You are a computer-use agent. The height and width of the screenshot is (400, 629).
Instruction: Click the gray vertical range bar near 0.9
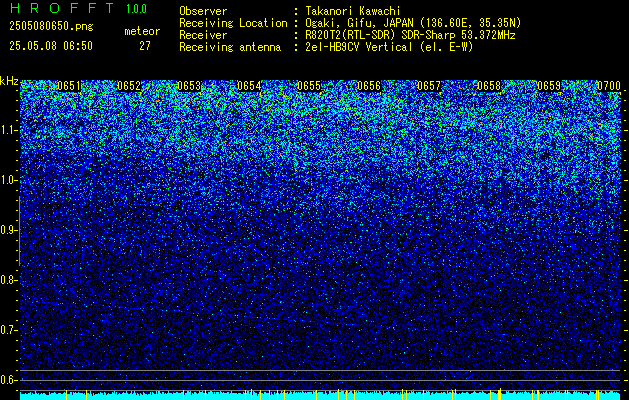point(20,231)
